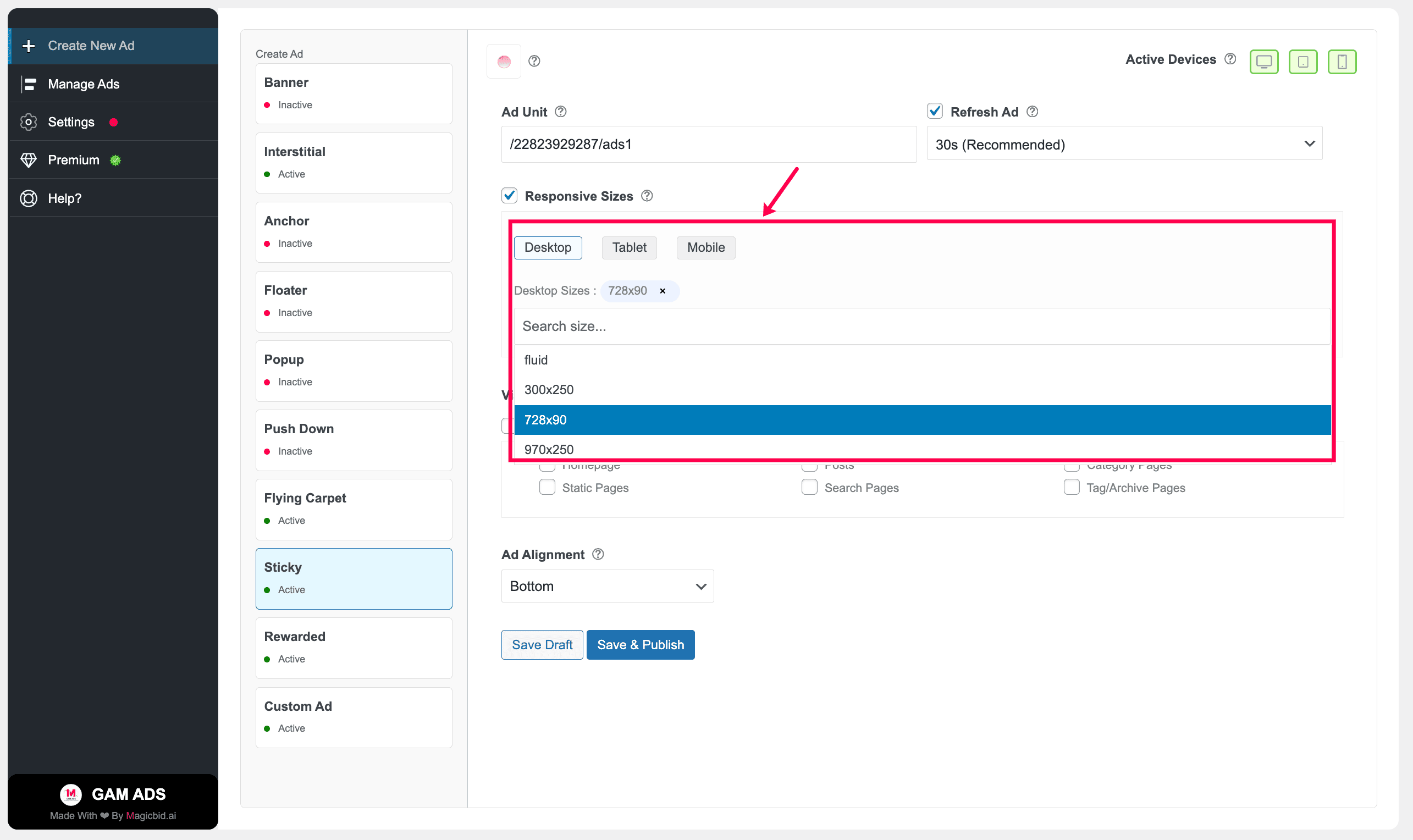Switch to the Desktop sizes tab
This screenshot has height=840, width=1413.
tap(548, 248)
